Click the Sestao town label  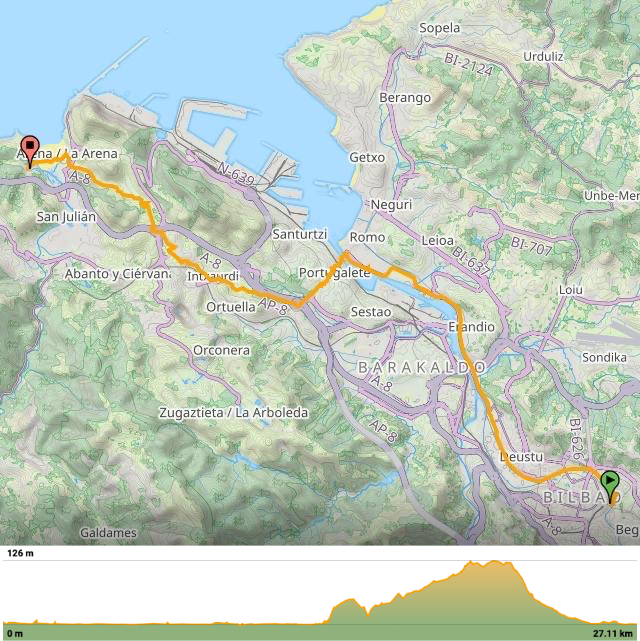(371, 312)
